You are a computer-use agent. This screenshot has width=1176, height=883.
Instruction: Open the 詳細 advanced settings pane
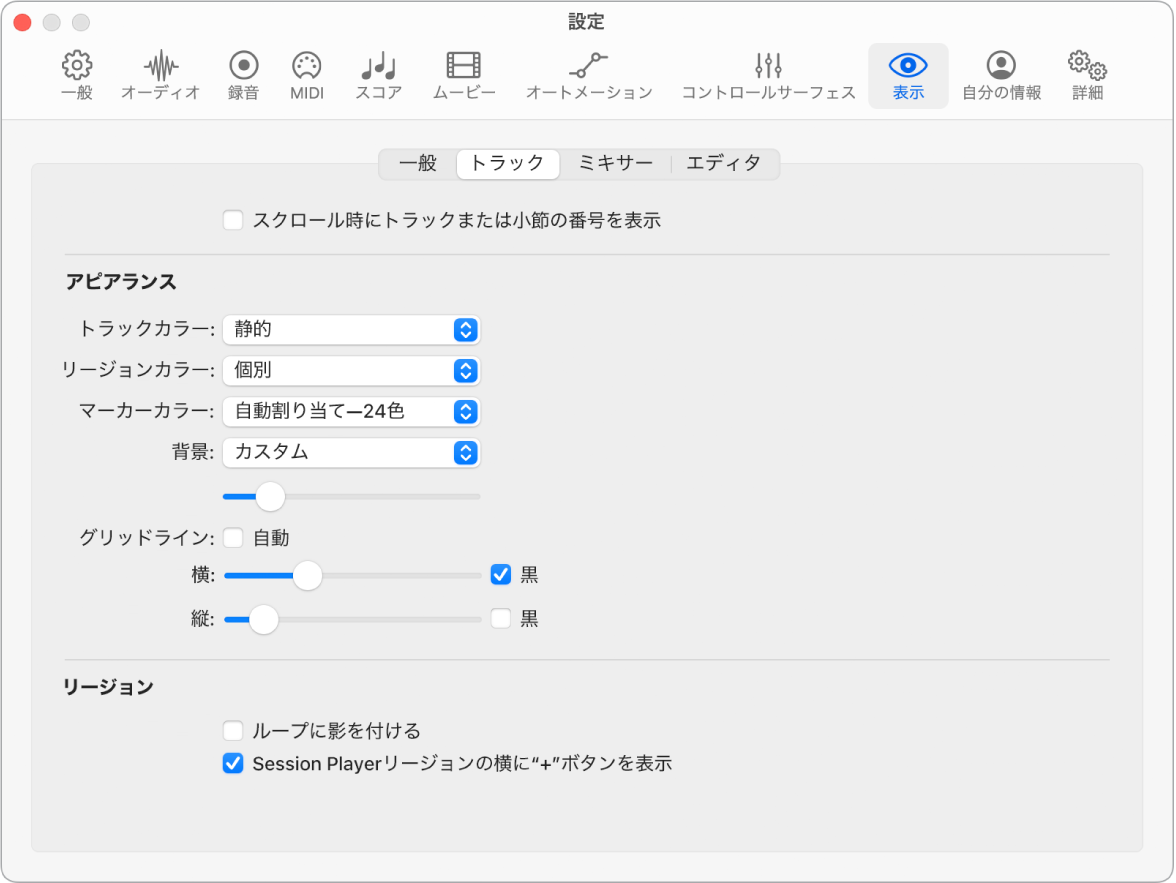tap(1088, 76)
